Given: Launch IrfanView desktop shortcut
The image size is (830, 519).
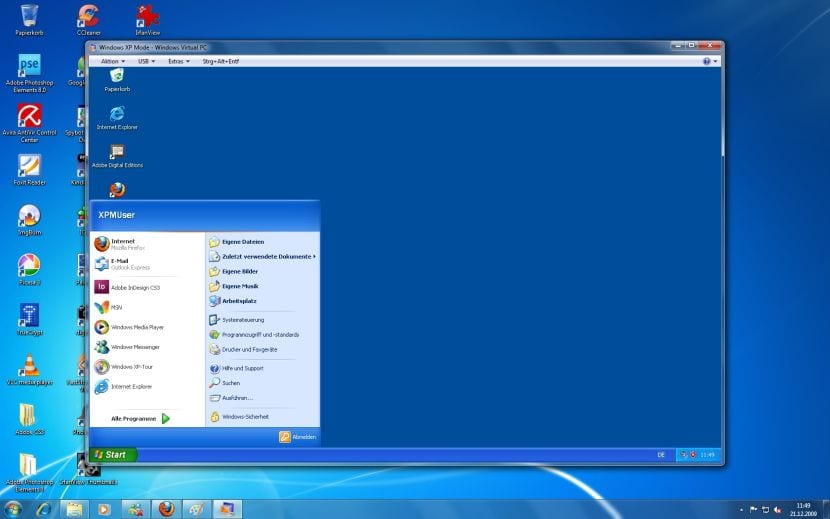Looking at the screenshot, I should 148,19.
